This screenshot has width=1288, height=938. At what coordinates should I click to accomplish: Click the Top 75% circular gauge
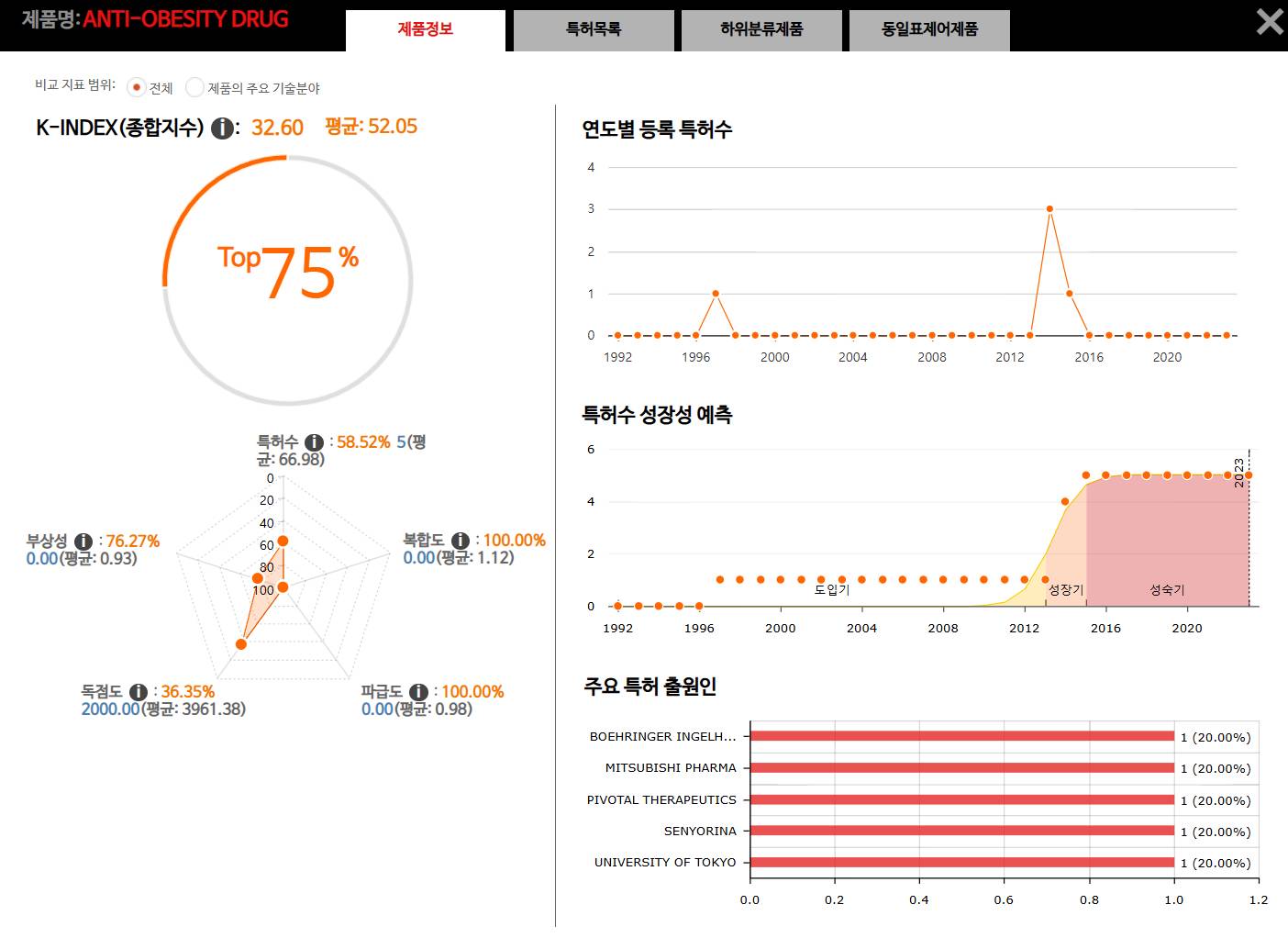coord(288,280)
